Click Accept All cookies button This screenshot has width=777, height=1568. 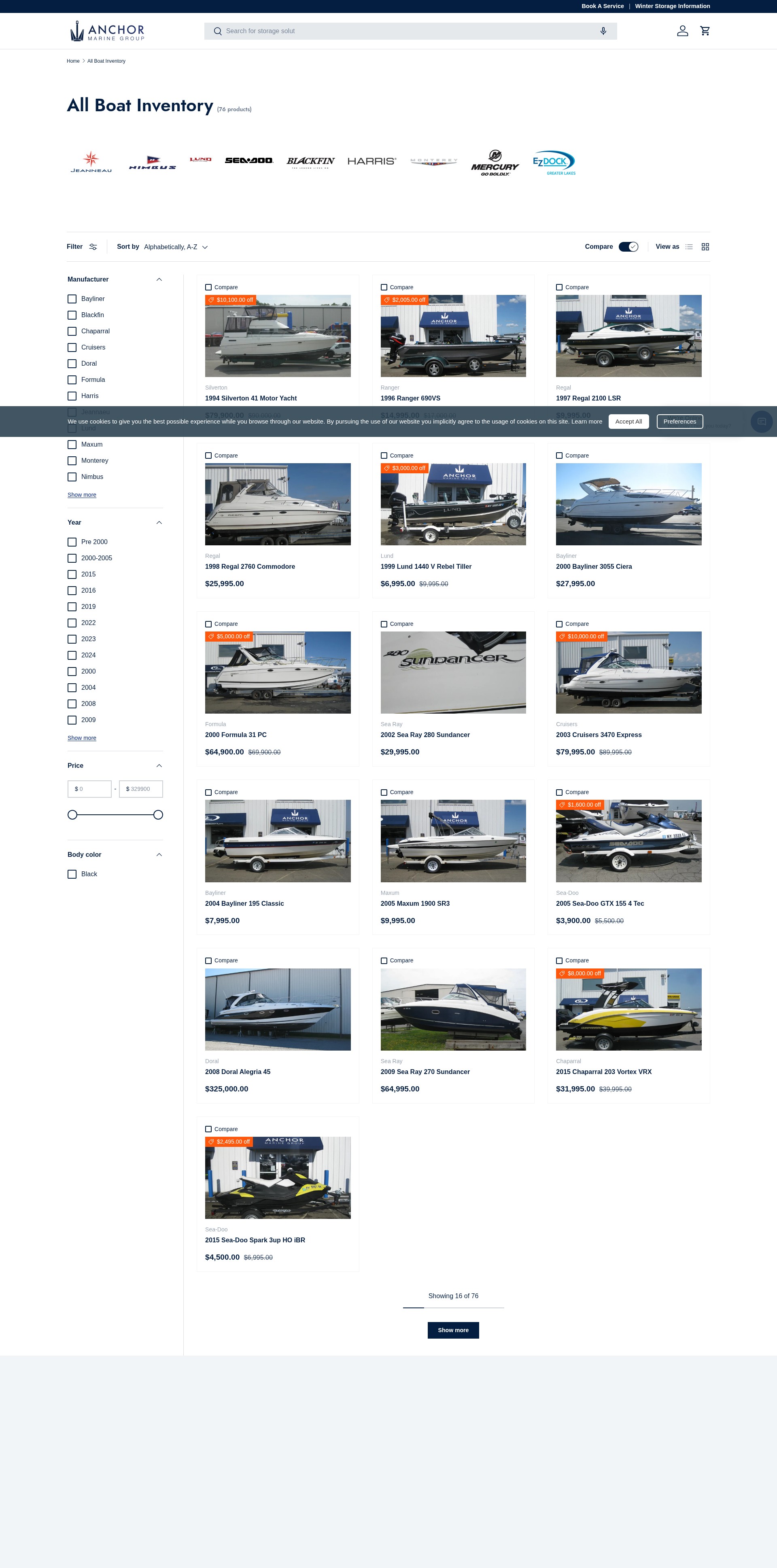click(628, 422)
